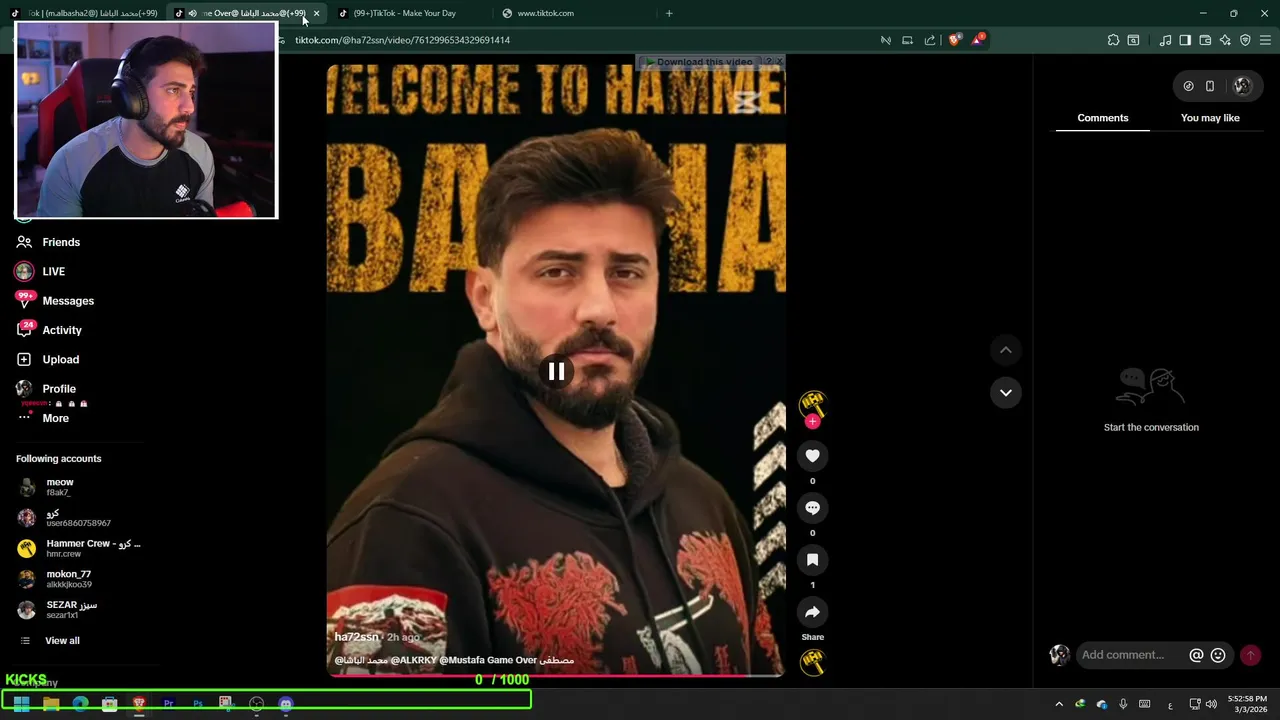
Task: Open followed account Hammer Crew
Action: click(80, 548)
